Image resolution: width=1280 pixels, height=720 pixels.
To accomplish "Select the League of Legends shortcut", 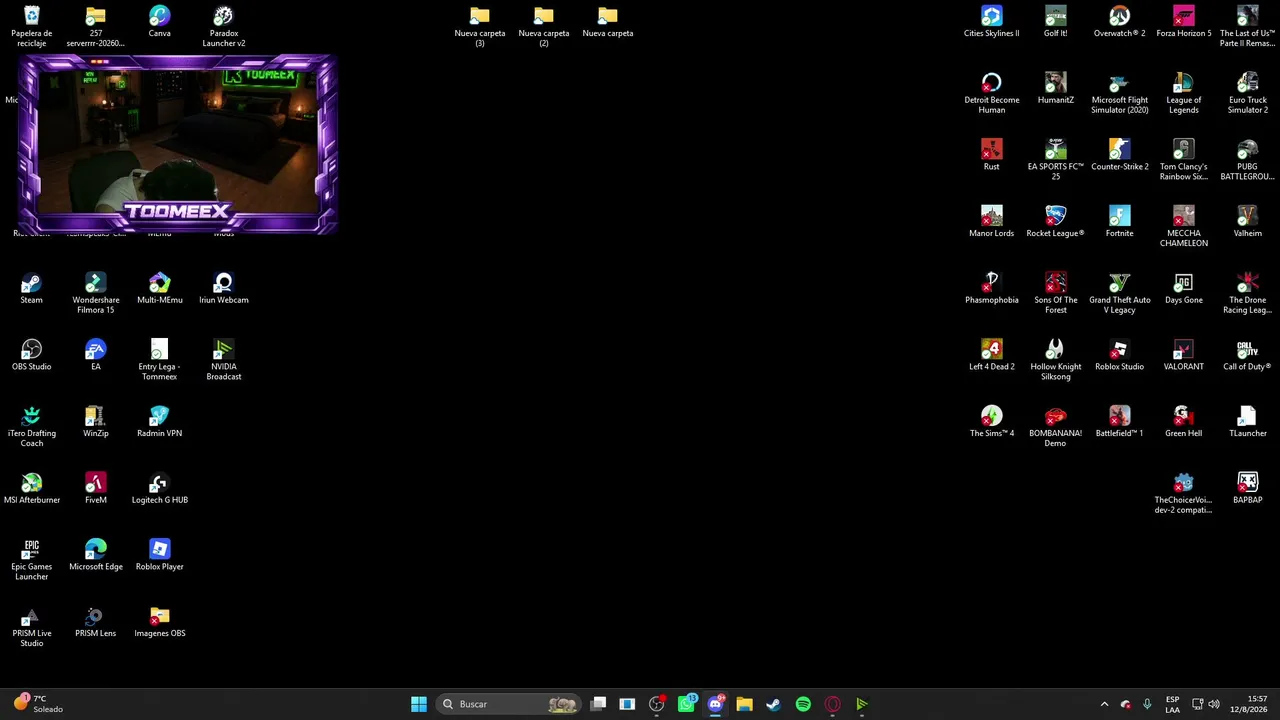I will tap(1184, 93).
